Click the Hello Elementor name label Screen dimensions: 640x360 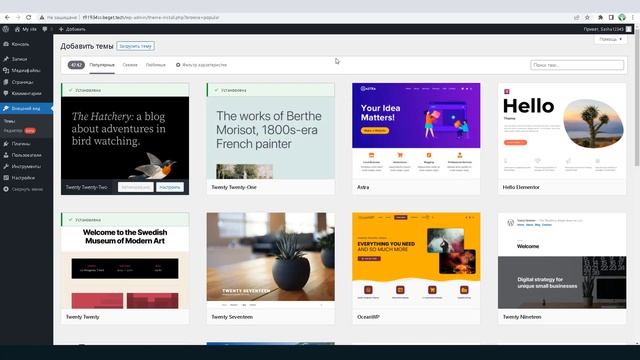[x=521, y=187]
